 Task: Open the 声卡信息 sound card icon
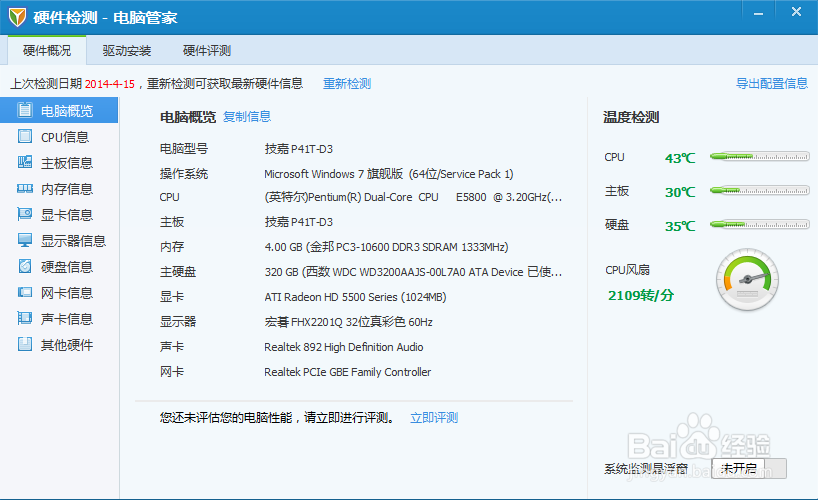tap(25, 318)
